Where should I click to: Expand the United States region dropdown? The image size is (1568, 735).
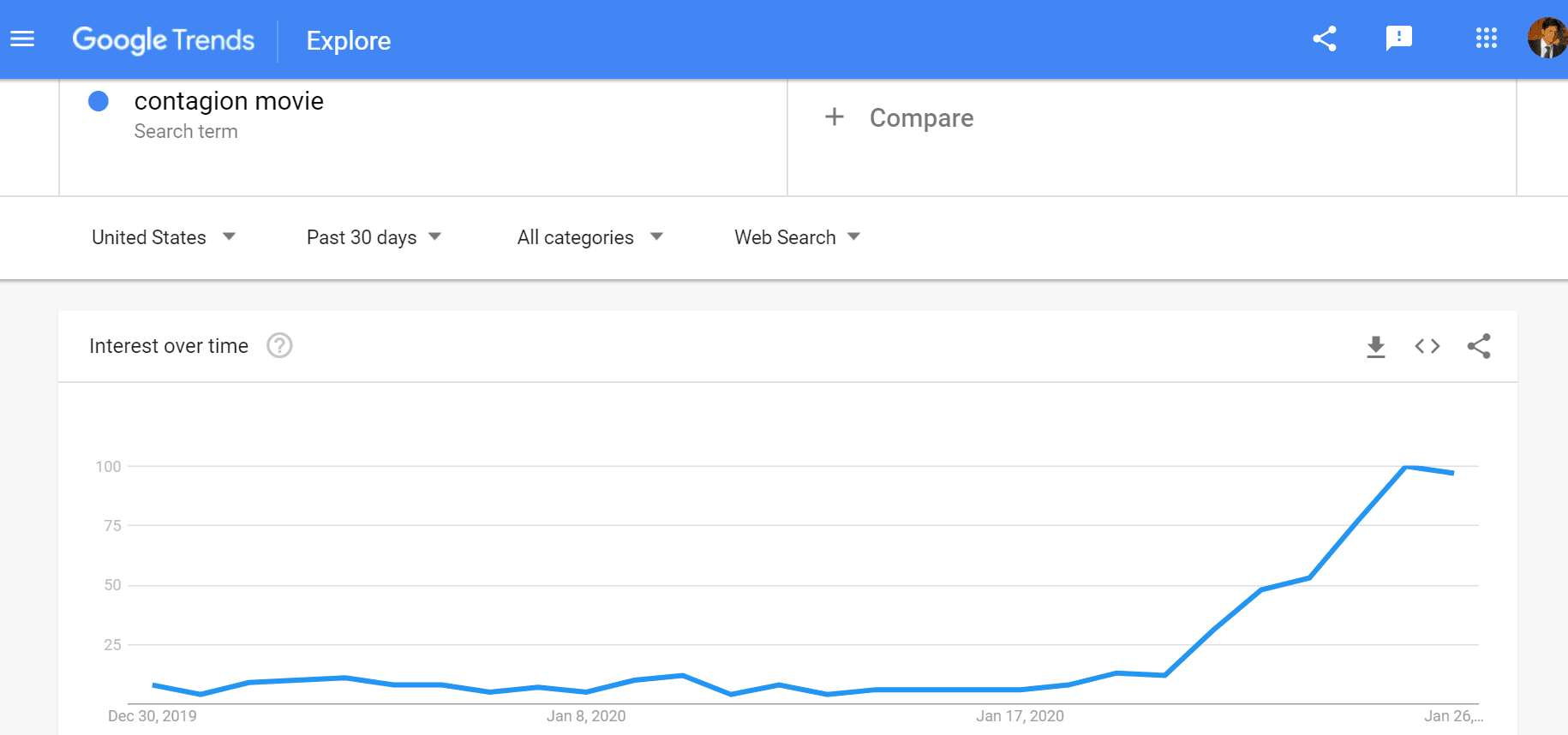pyautogui.click(x=163, y=237)
